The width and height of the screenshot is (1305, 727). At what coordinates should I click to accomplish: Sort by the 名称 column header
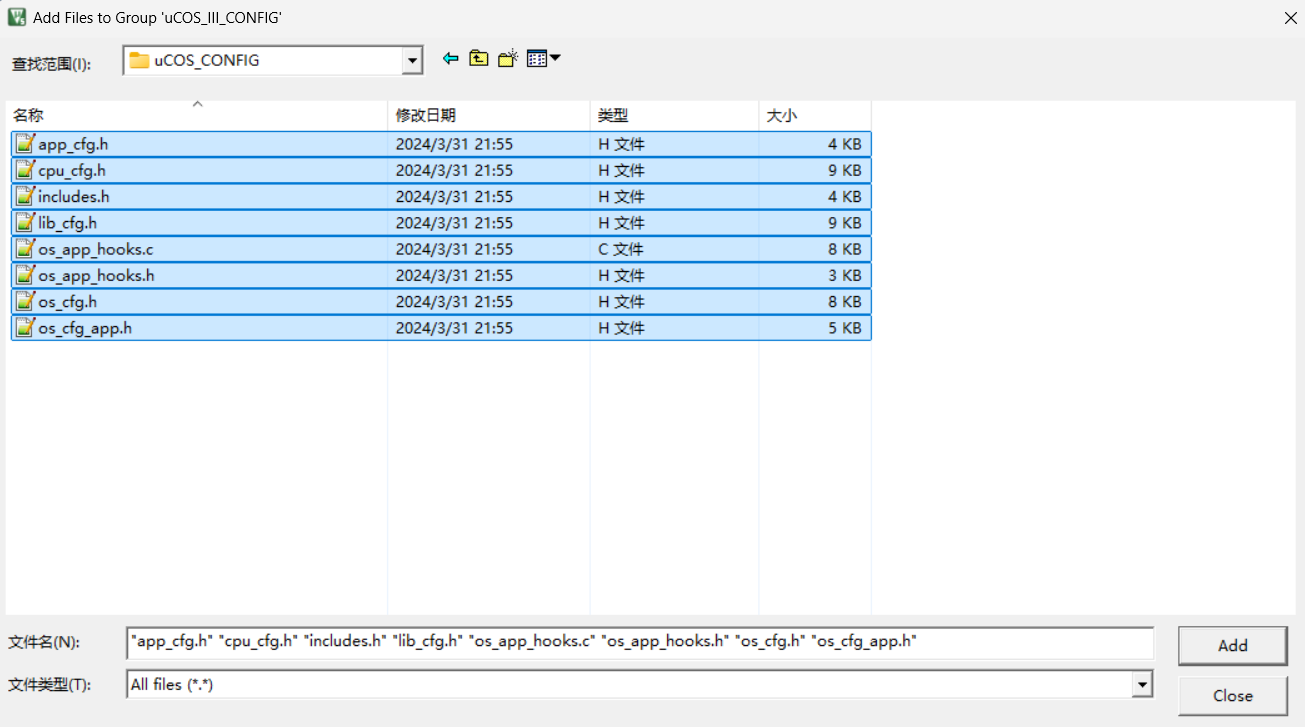coord(197,116)
